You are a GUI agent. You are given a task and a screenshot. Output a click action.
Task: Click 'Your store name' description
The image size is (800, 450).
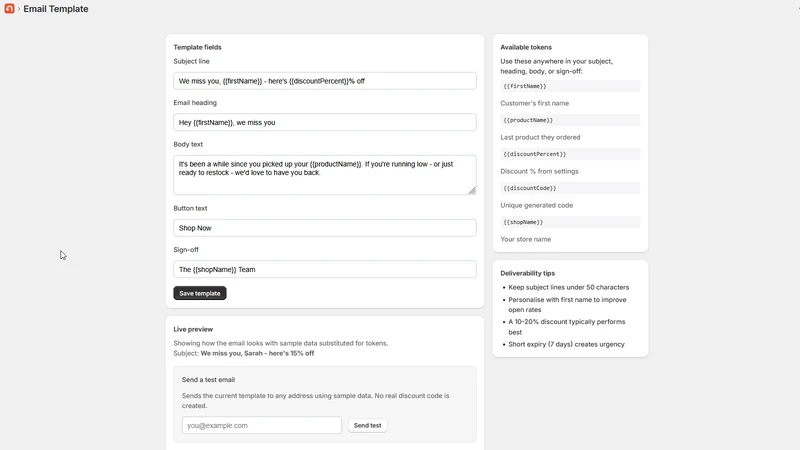[526, 239]
